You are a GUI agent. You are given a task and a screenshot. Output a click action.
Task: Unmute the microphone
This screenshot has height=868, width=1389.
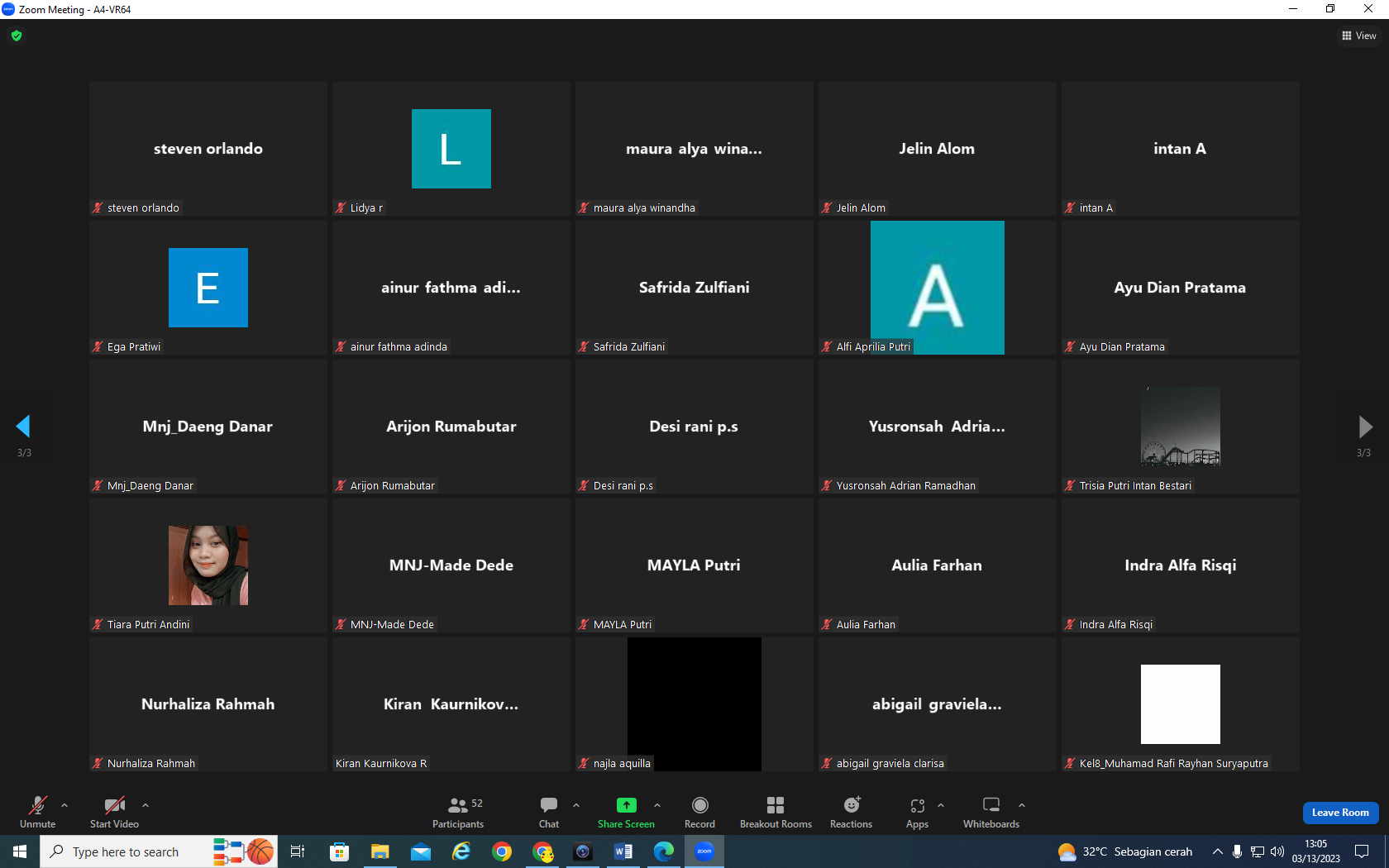[38, 813]
